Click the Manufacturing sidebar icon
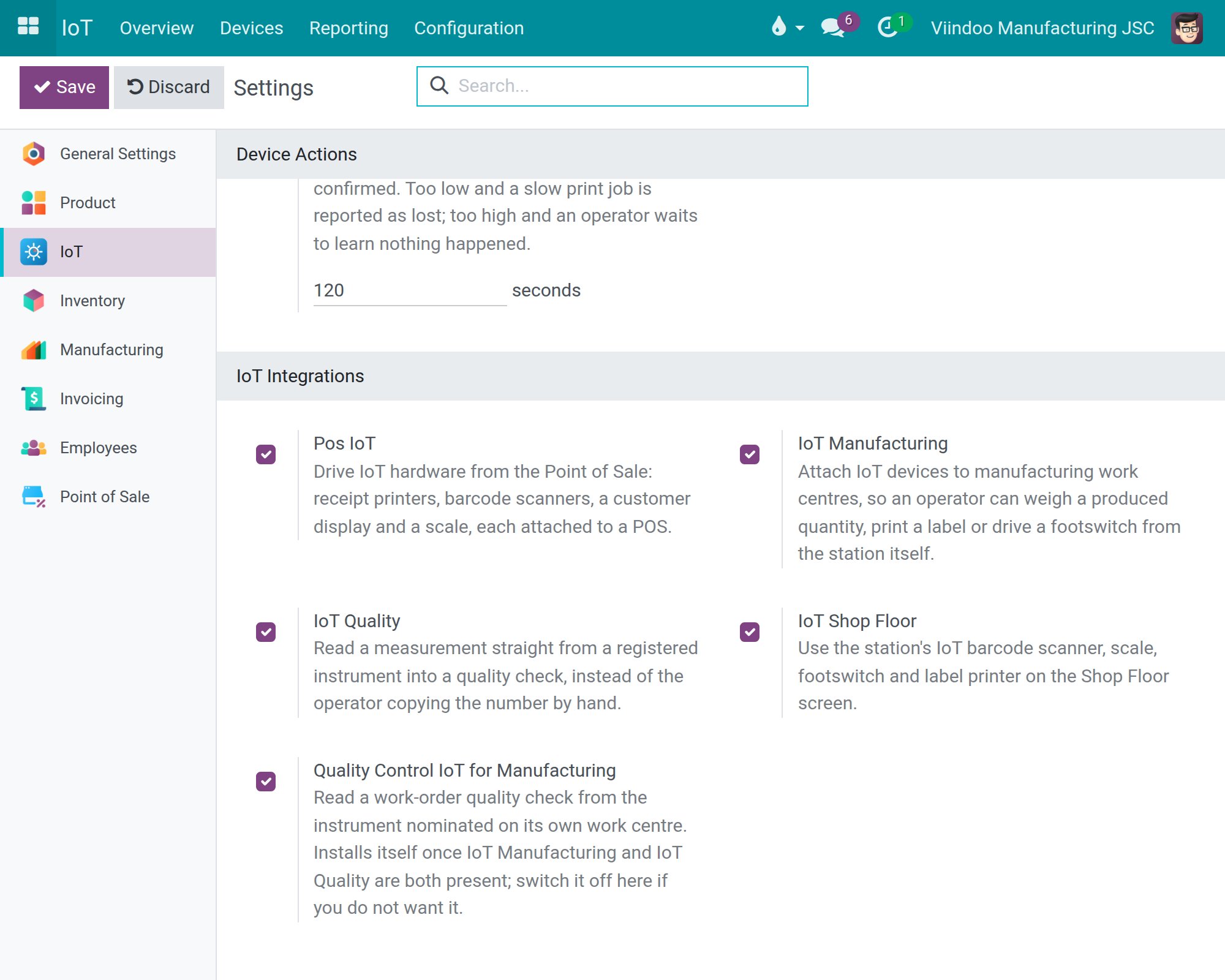Viewport: 1225px width, 980px height. pyautogui.click(x=34, y=350)
